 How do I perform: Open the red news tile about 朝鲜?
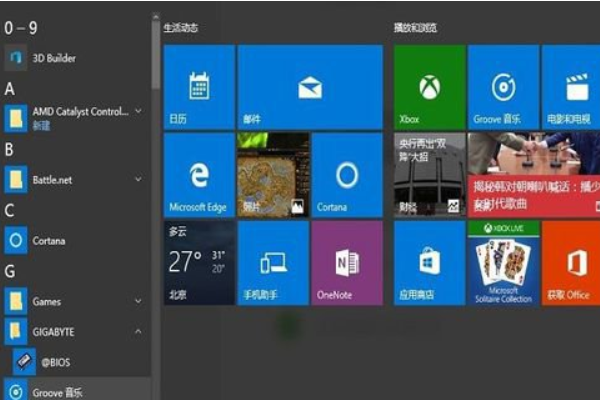click(x=534, y=175)
